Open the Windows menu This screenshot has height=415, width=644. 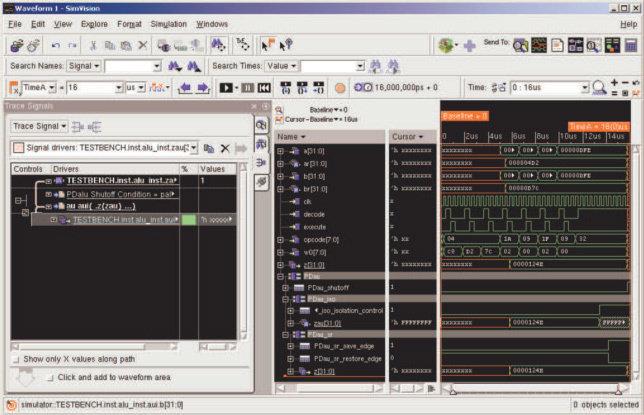tap(212, 24)
